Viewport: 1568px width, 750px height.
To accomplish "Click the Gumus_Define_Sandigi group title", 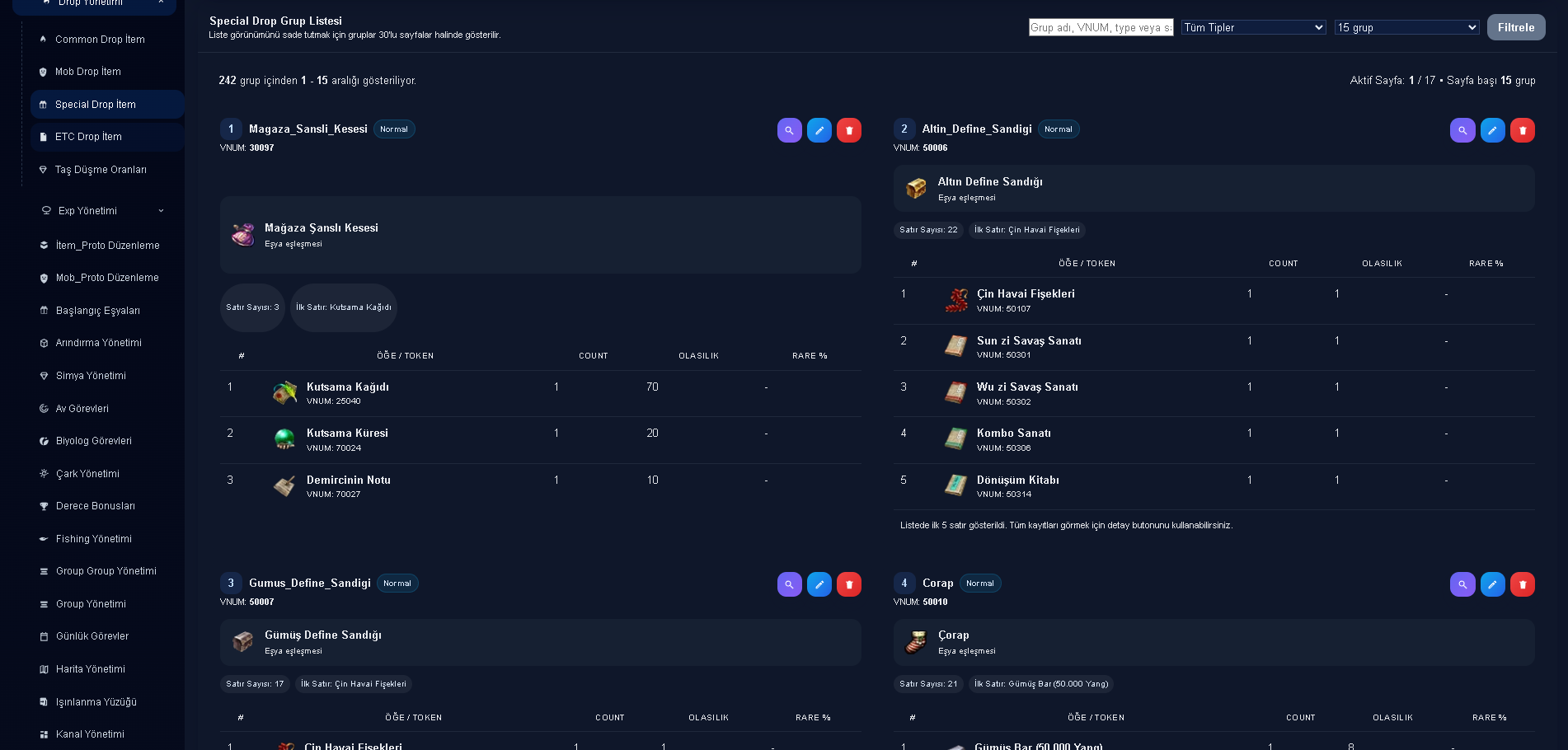I will (x=310, y=584).
